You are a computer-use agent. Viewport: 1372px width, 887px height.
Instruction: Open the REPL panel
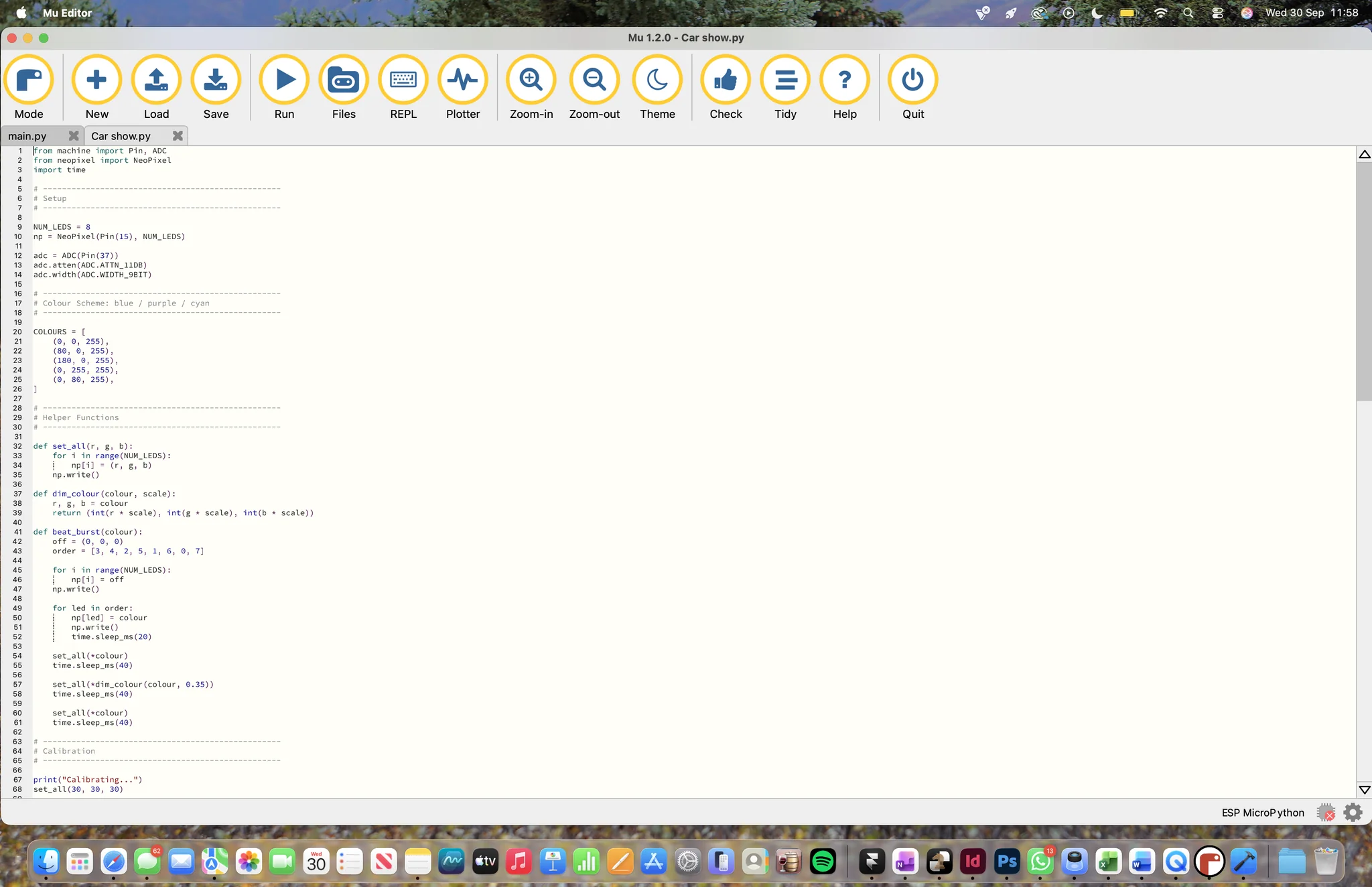coord(403,87)
